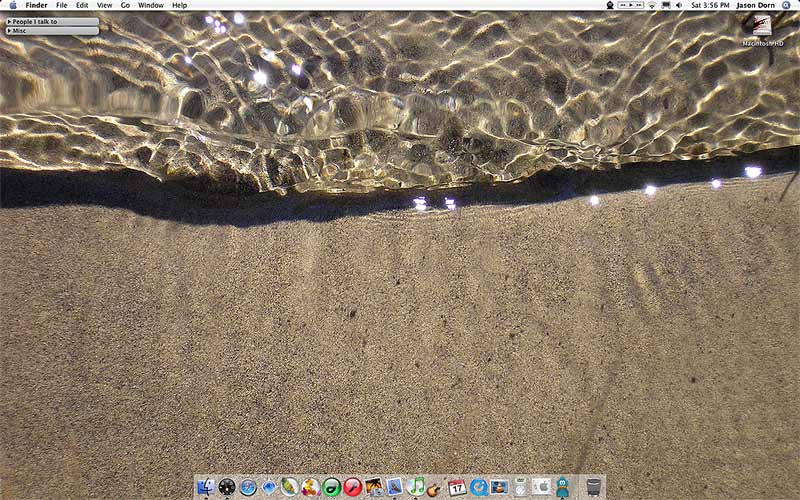The image size is (800, 500).
Task: Expand the People I talk to group
Action: (52, 21)
